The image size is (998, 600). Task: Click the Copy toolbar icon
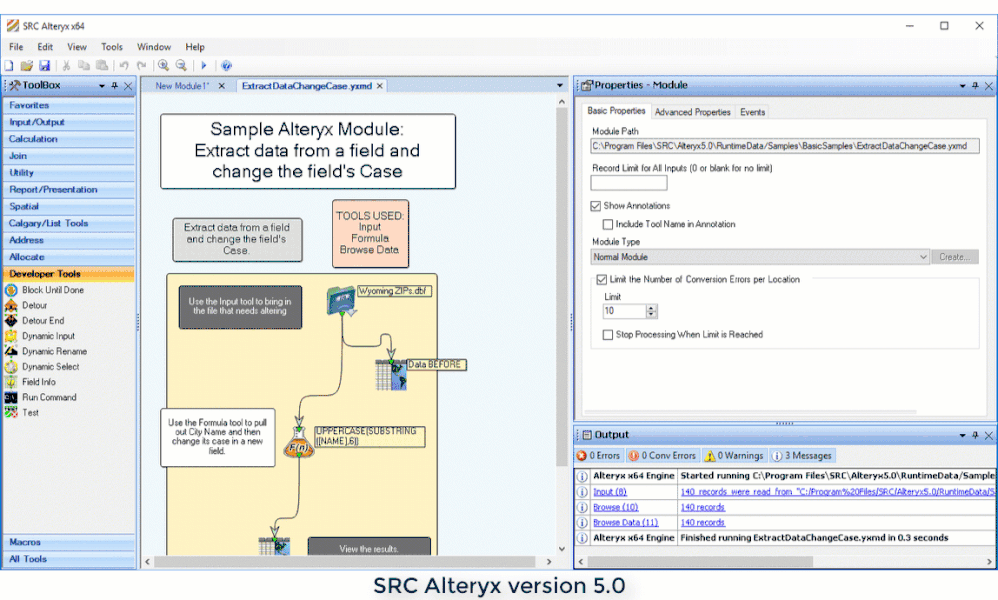pos(83,66)
